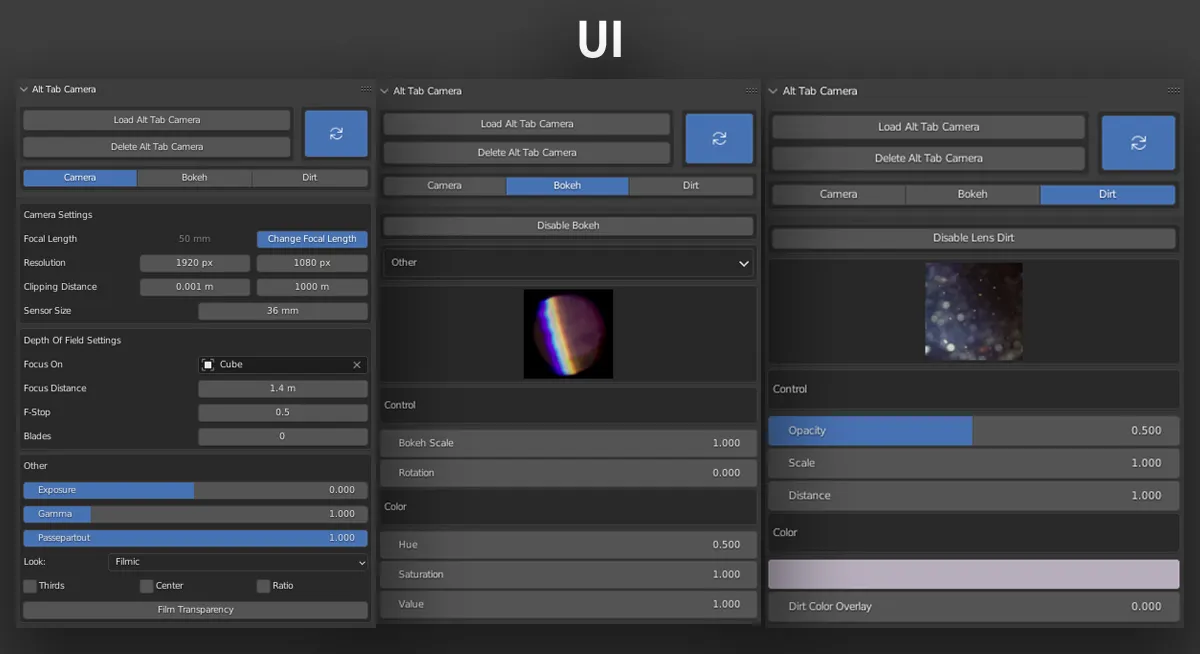
Task: Click Change Focal Length button
Action: 312,239
